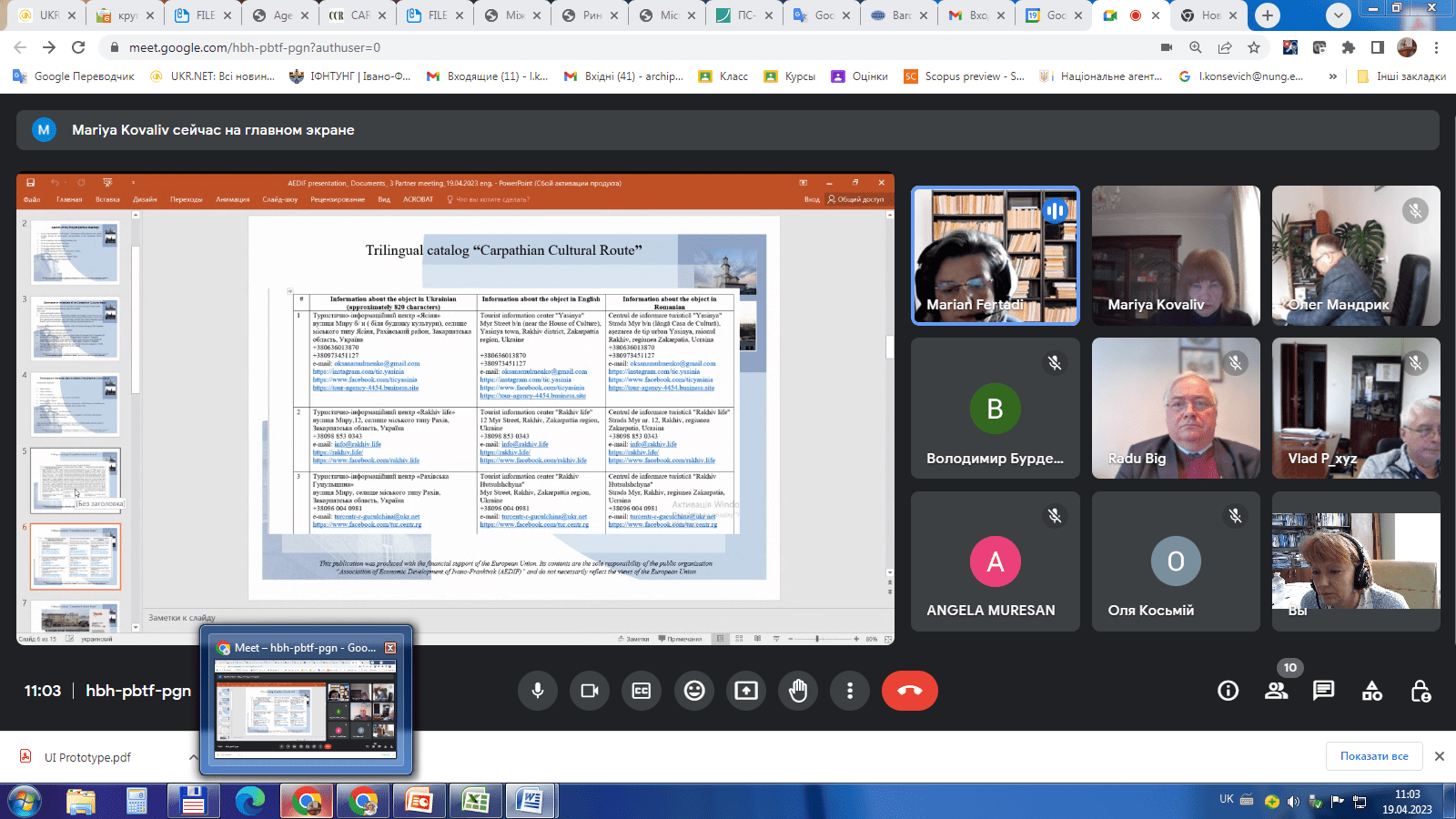Open the Курсы bookmark

coord(790,76)
